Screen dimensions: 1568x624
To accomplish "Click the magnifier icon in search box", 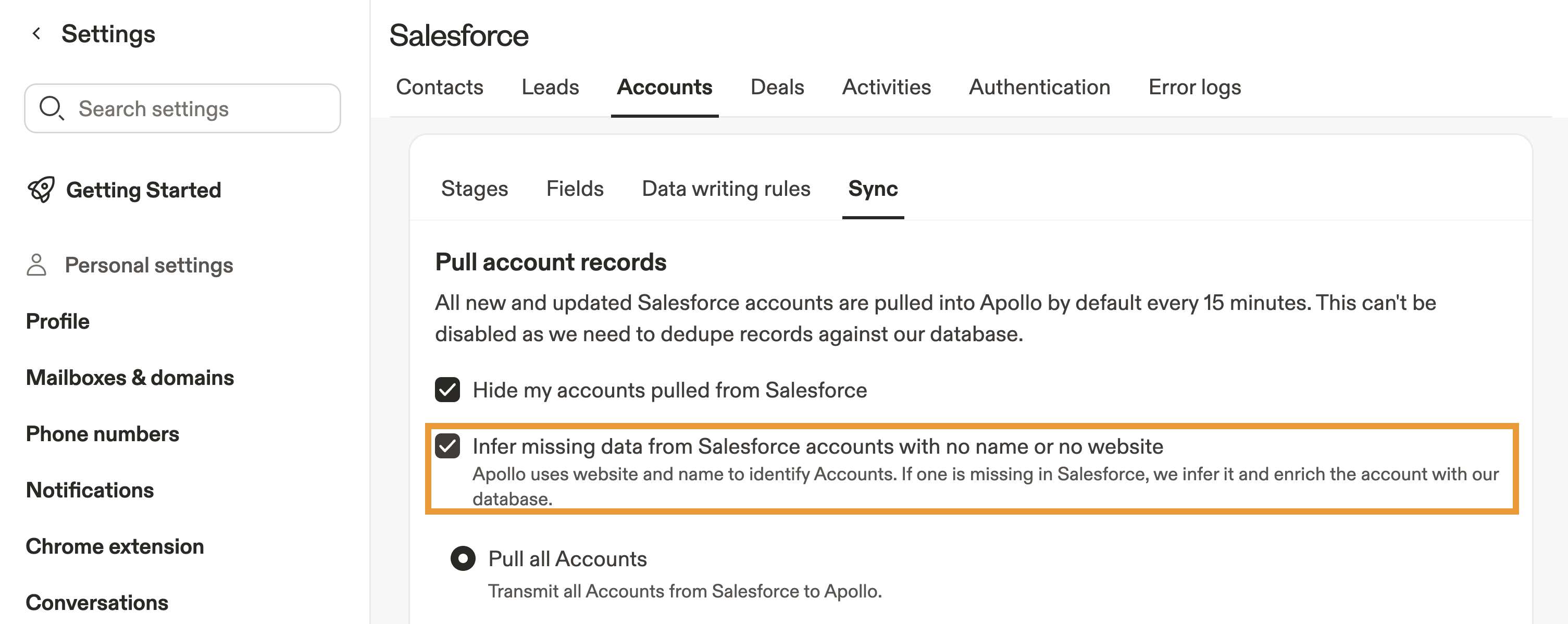I will coord(51,108).
